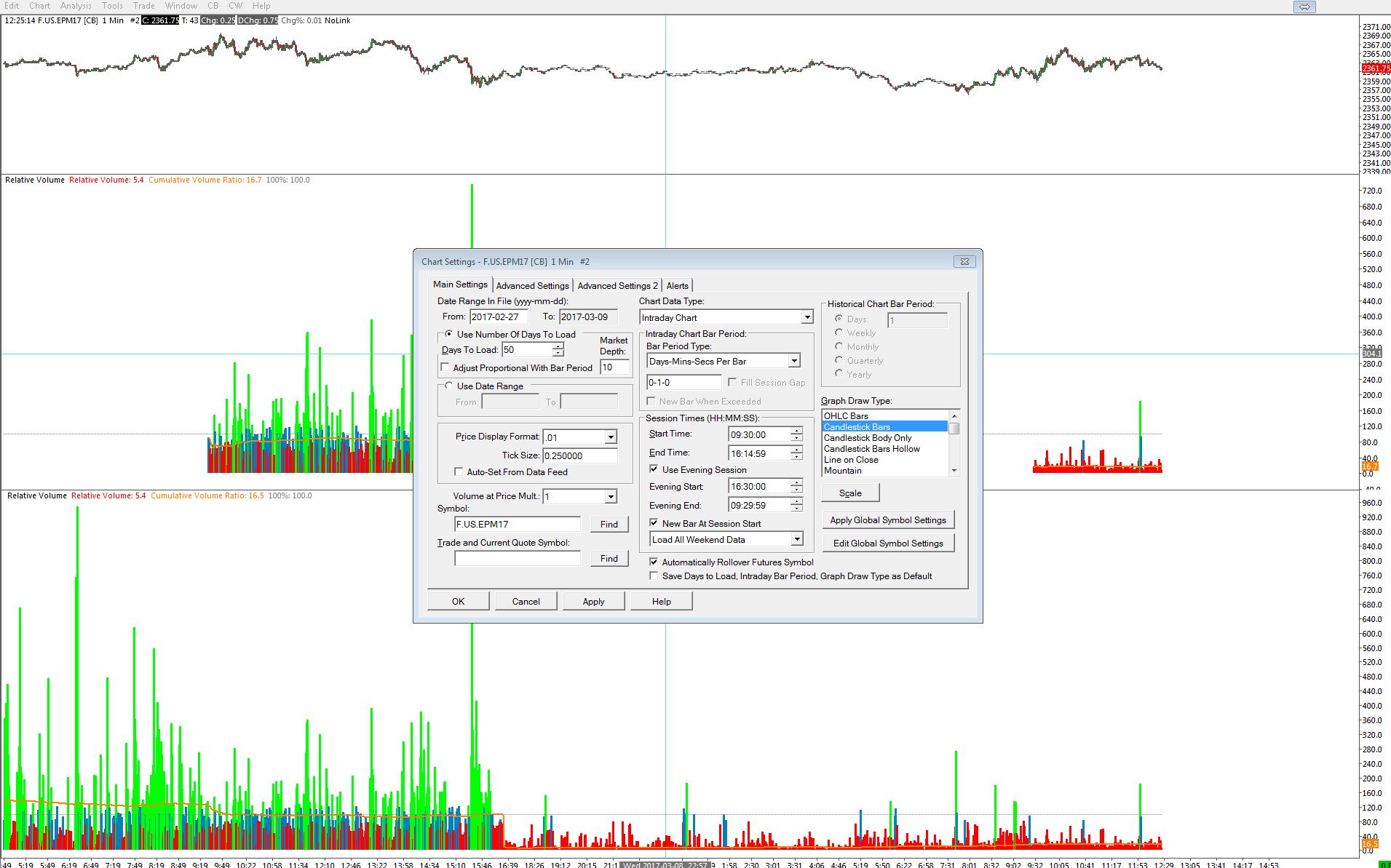
Task: Click the Tick Size input field
Action: [579, 455]
